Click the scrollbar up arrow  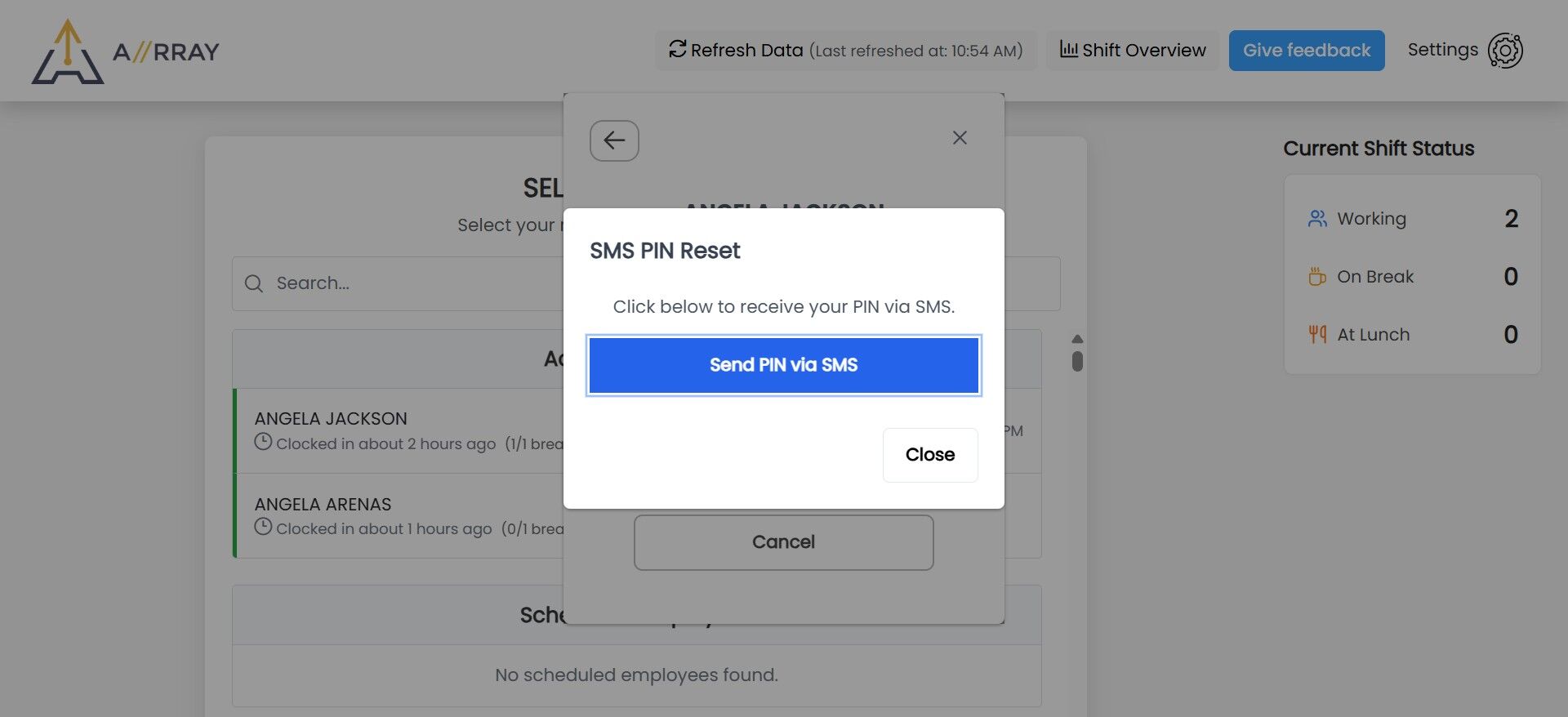pos(1077,338)
